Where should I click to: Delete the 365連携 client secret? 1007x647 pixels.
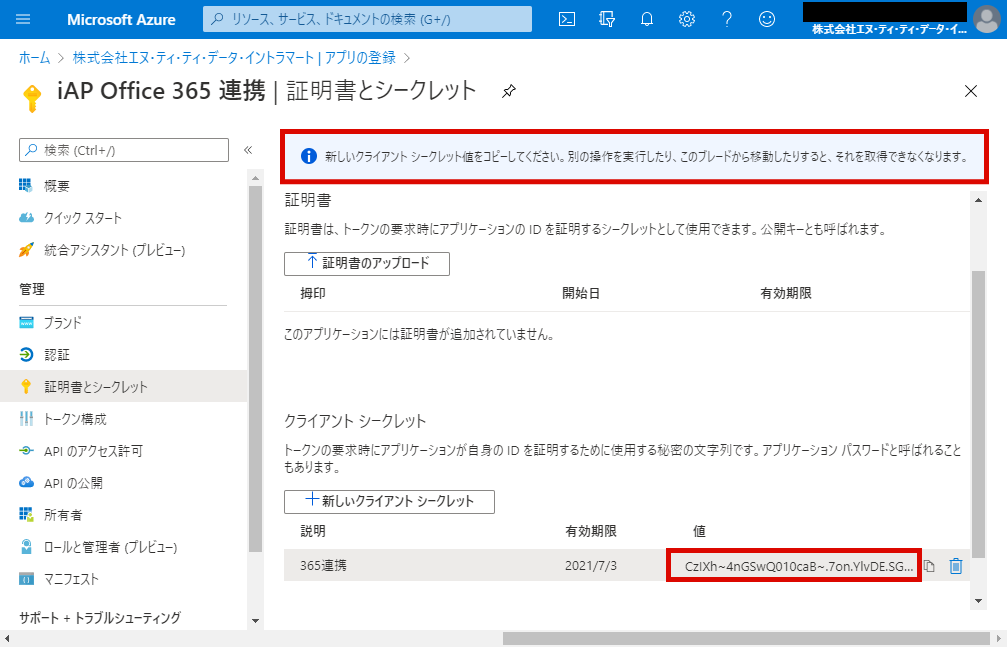tap(956, 565)
